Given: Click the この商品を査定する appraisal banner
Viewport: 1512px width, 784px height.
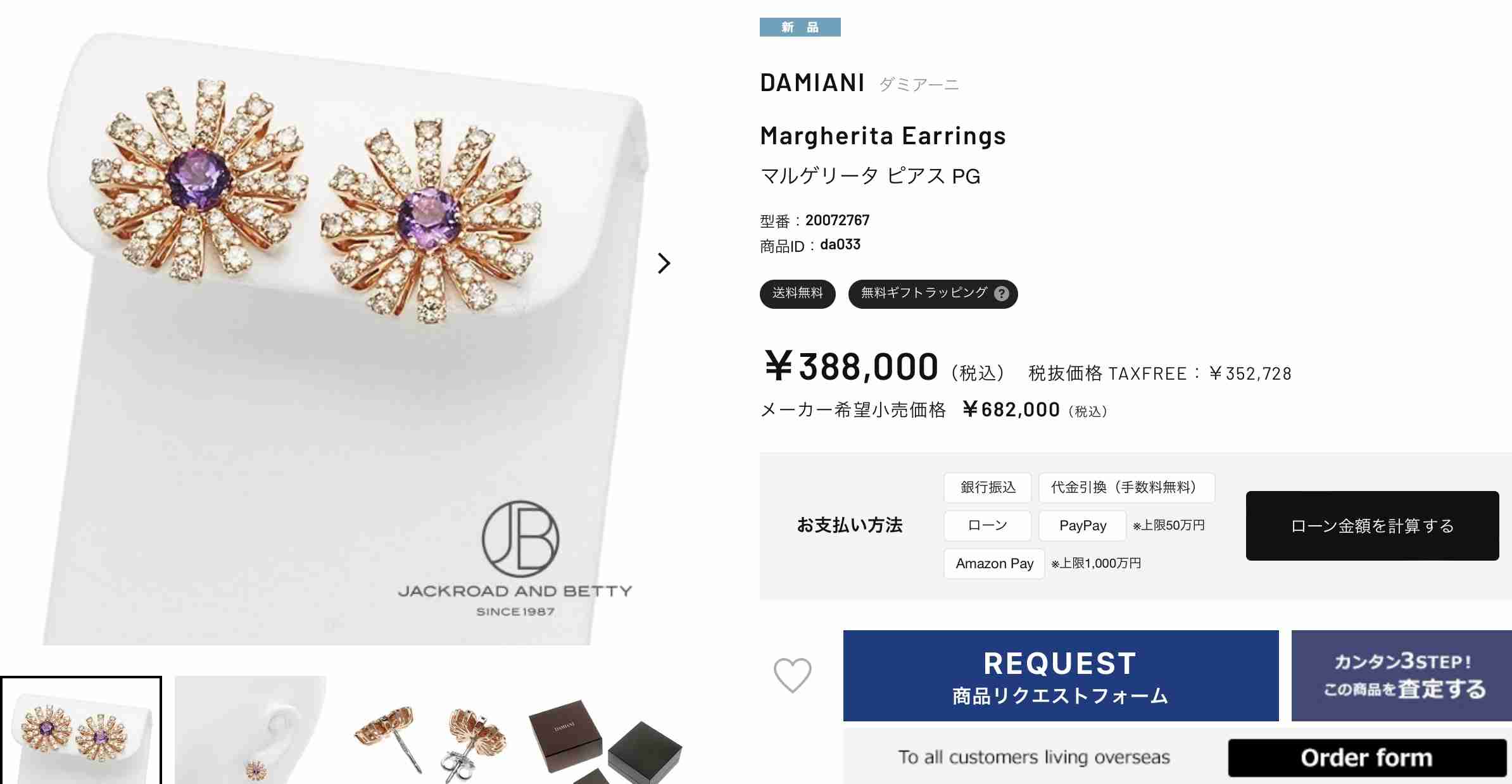Looking at the screenshot, I should point(1402,676).
